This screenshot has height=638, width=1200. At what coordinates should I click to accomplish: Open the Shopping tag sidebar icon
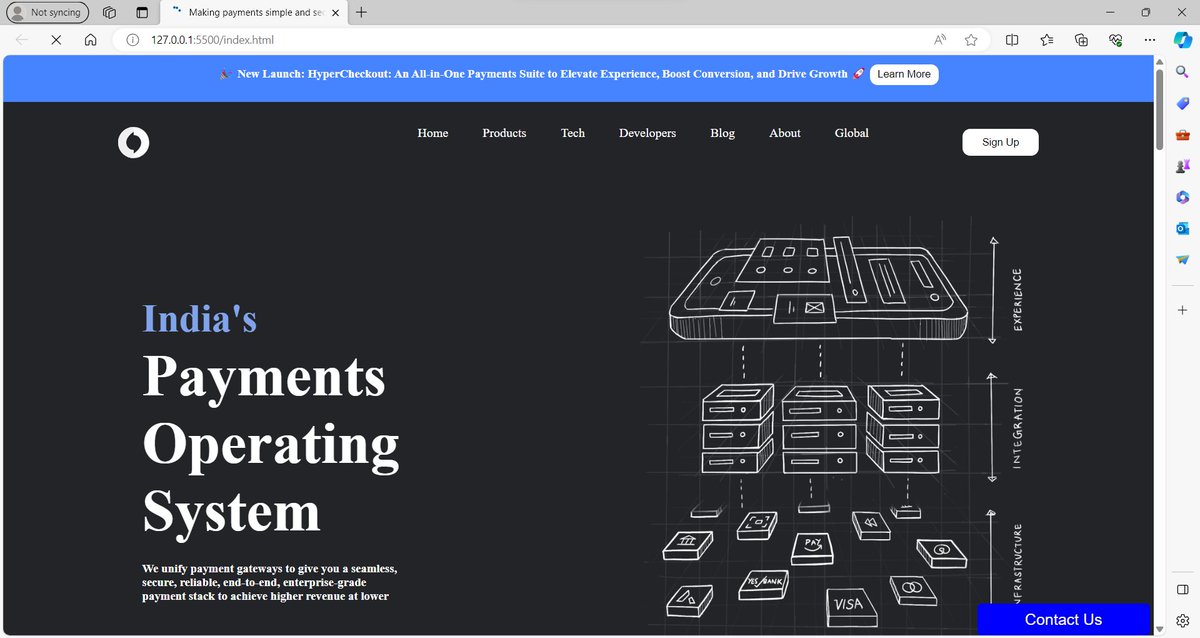(x=1182, y=103)
